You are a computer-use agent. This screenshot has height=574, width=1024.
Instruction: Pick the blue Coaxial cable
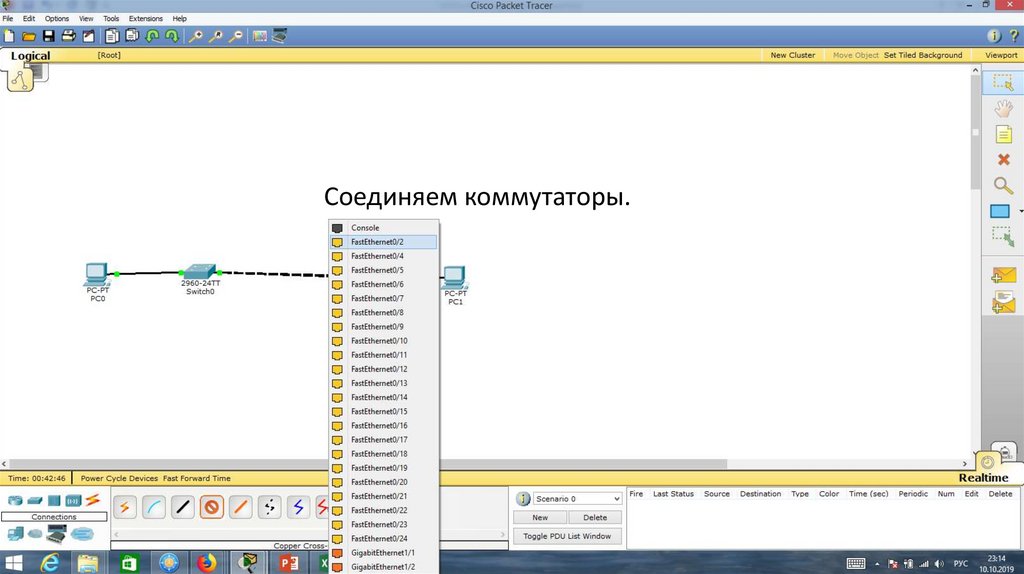(x=298, y=507)
